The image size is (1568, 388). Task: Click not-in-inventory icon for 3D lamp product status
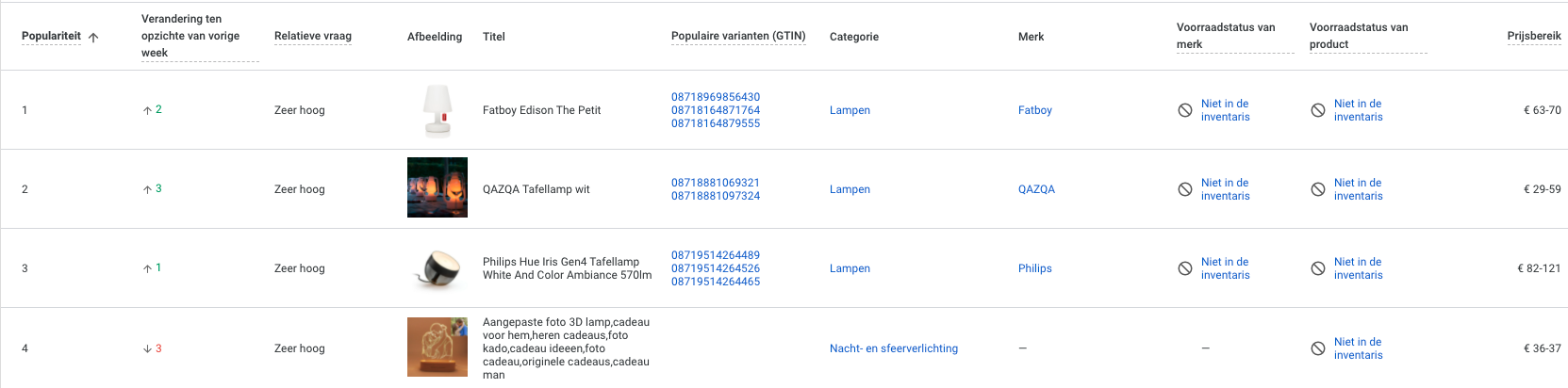1318,348
